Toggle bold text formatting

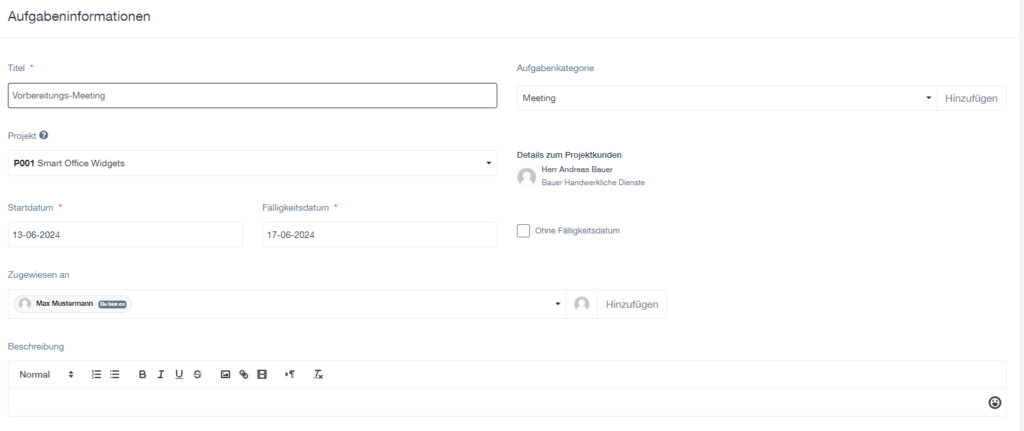(x=143, y=374)
